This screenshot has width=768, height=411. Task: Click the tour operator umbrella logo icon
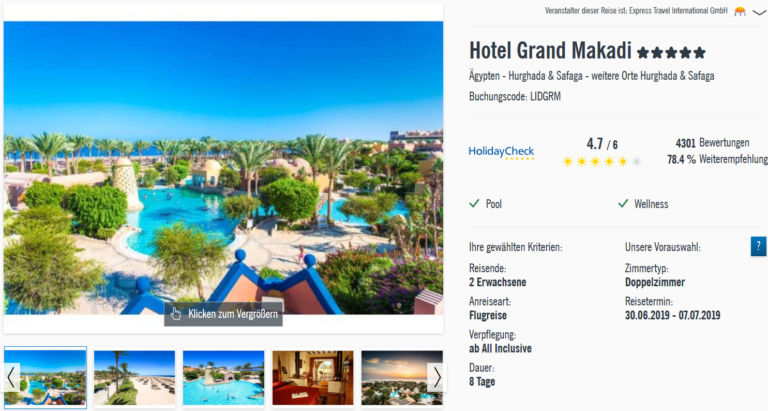740,11
